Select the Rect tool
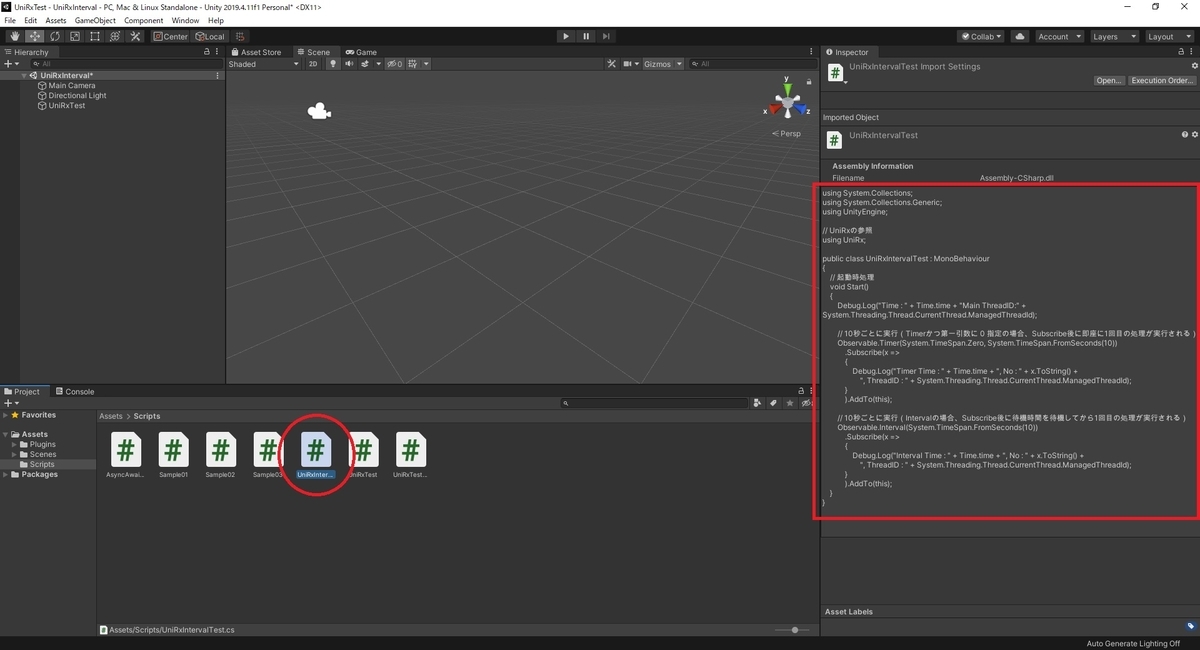Image resolution: width=1200 pixels, height=650 pixels. 95,36
